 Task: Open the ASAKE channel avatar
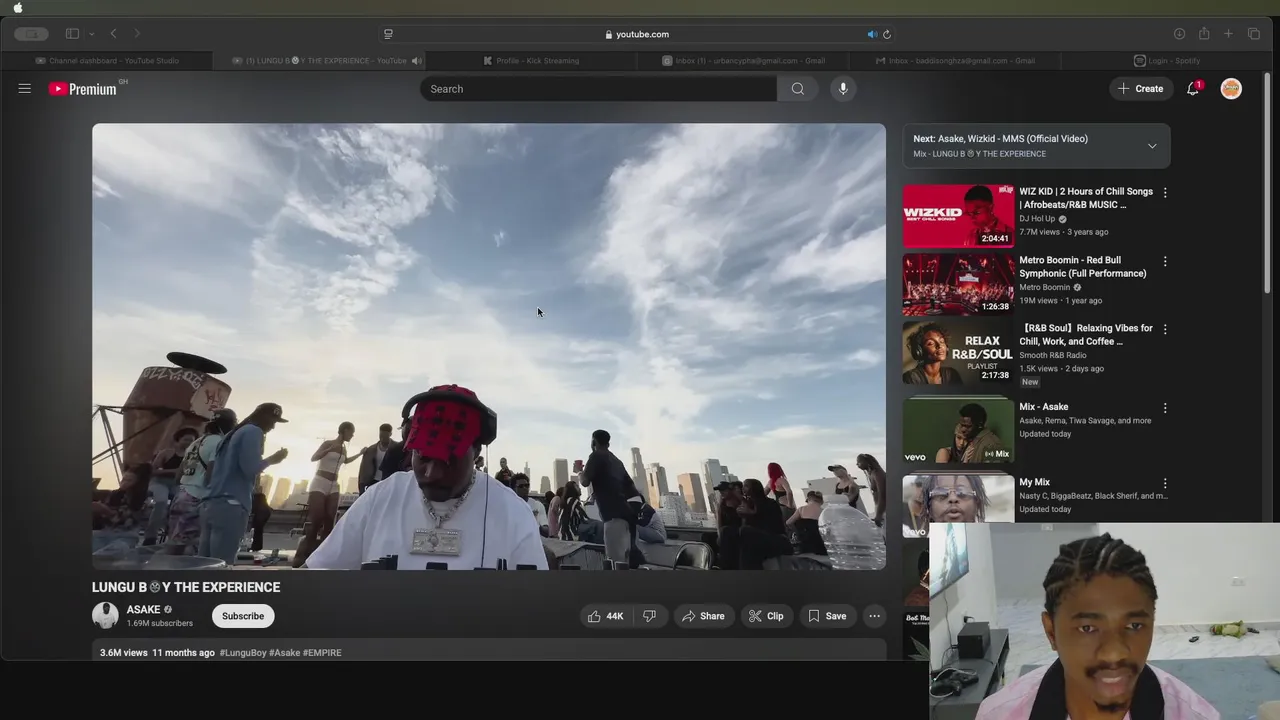point(105,616)
